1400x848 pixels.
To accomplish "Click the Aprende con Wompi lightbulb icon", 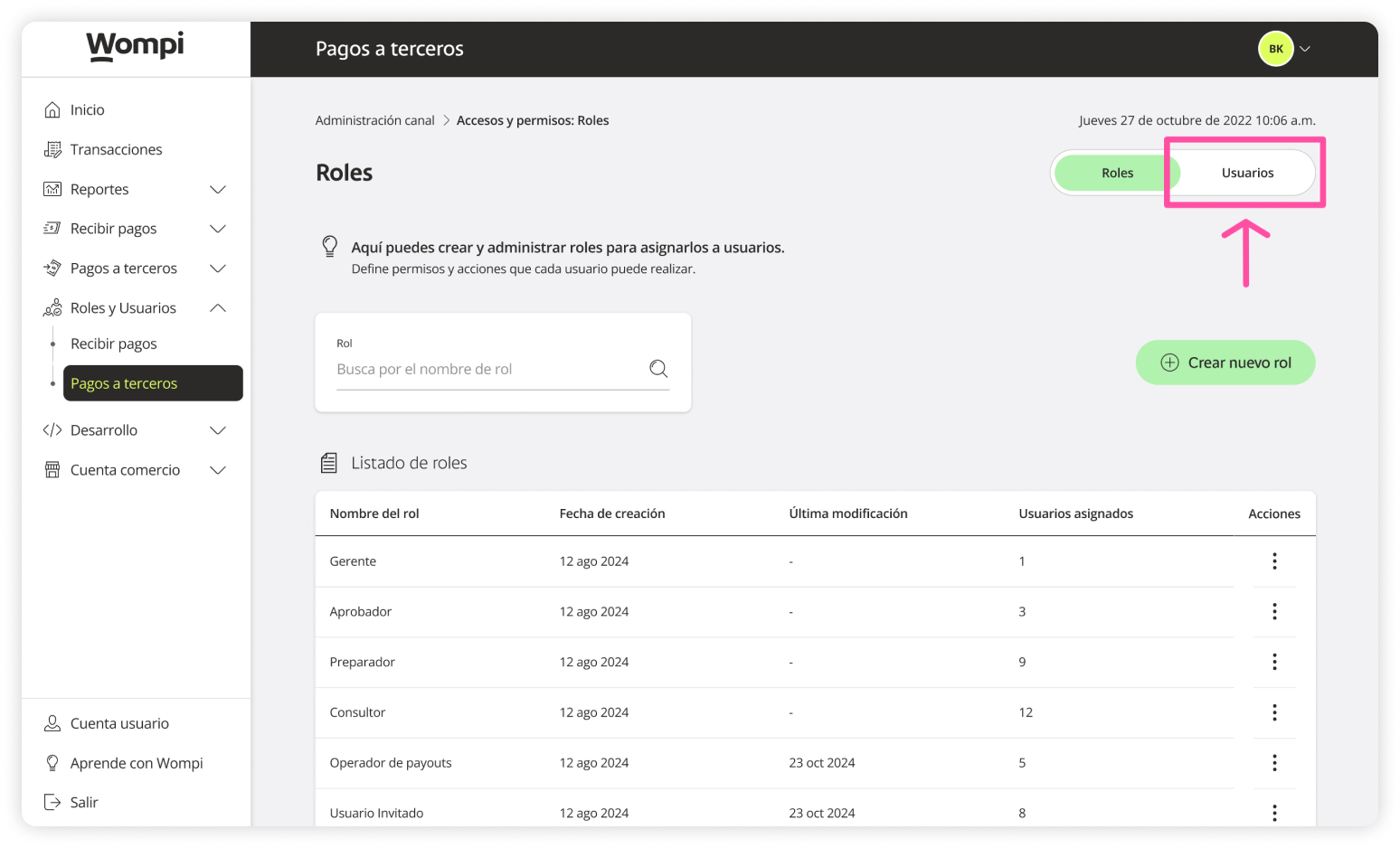I will tap(53, 762).
